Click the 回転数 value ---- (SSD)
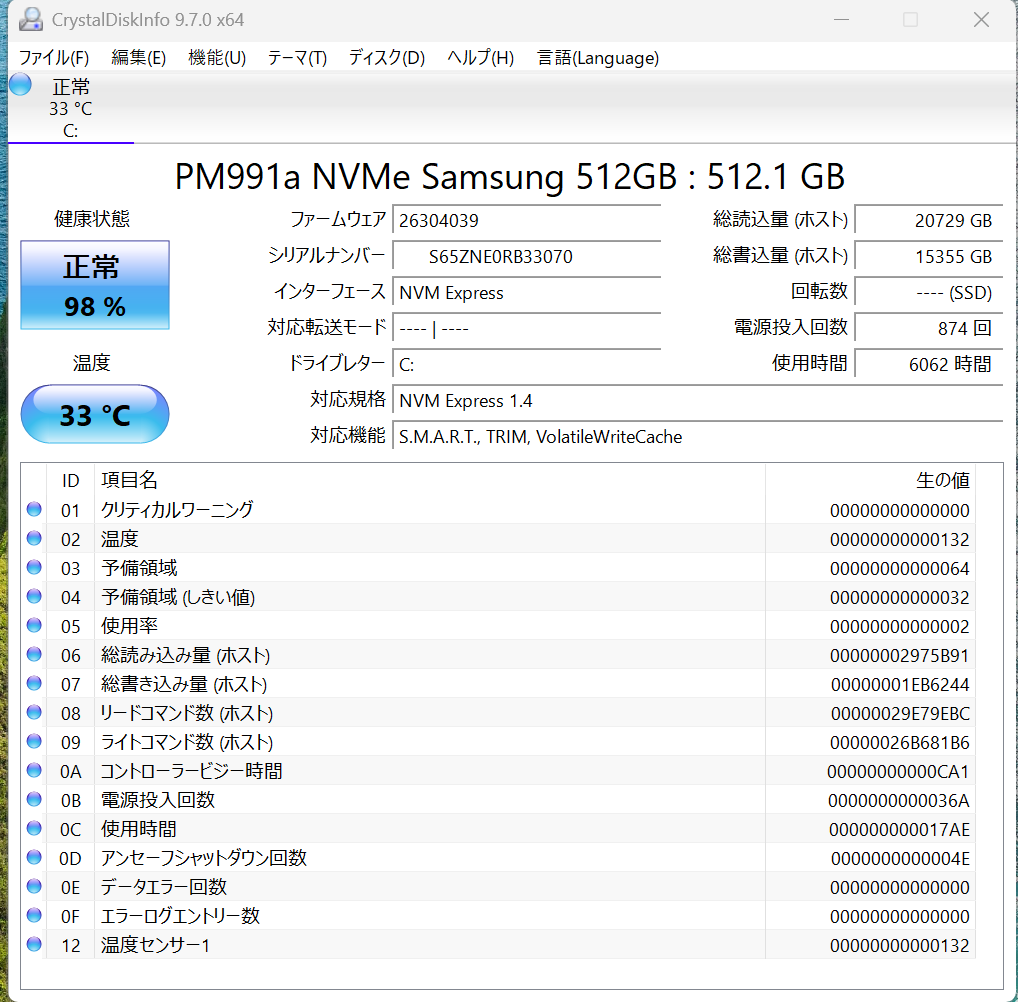The width and height of the screenshot is (1018, 1002). click(x=929, y=293)
